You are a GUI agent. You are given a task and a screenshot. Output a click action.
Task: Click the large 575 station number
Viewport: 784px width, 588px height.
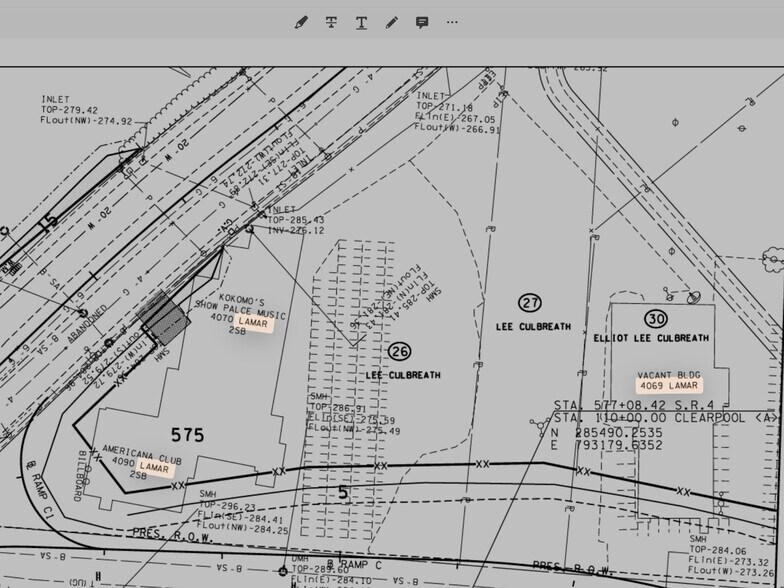(x=188, y=434)
